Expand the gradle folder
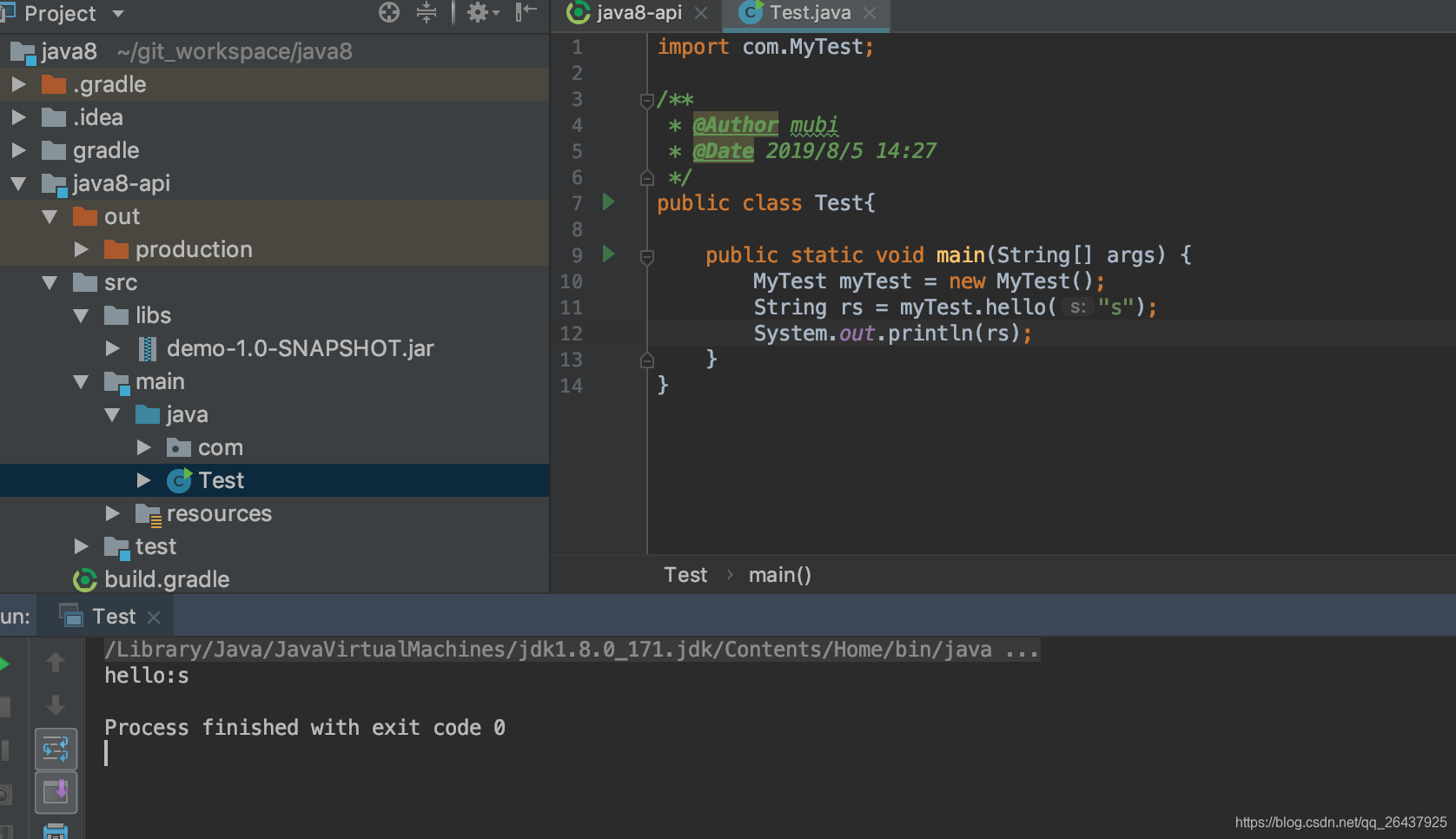This screenshot has height=839, width=1456. point(18,150)
